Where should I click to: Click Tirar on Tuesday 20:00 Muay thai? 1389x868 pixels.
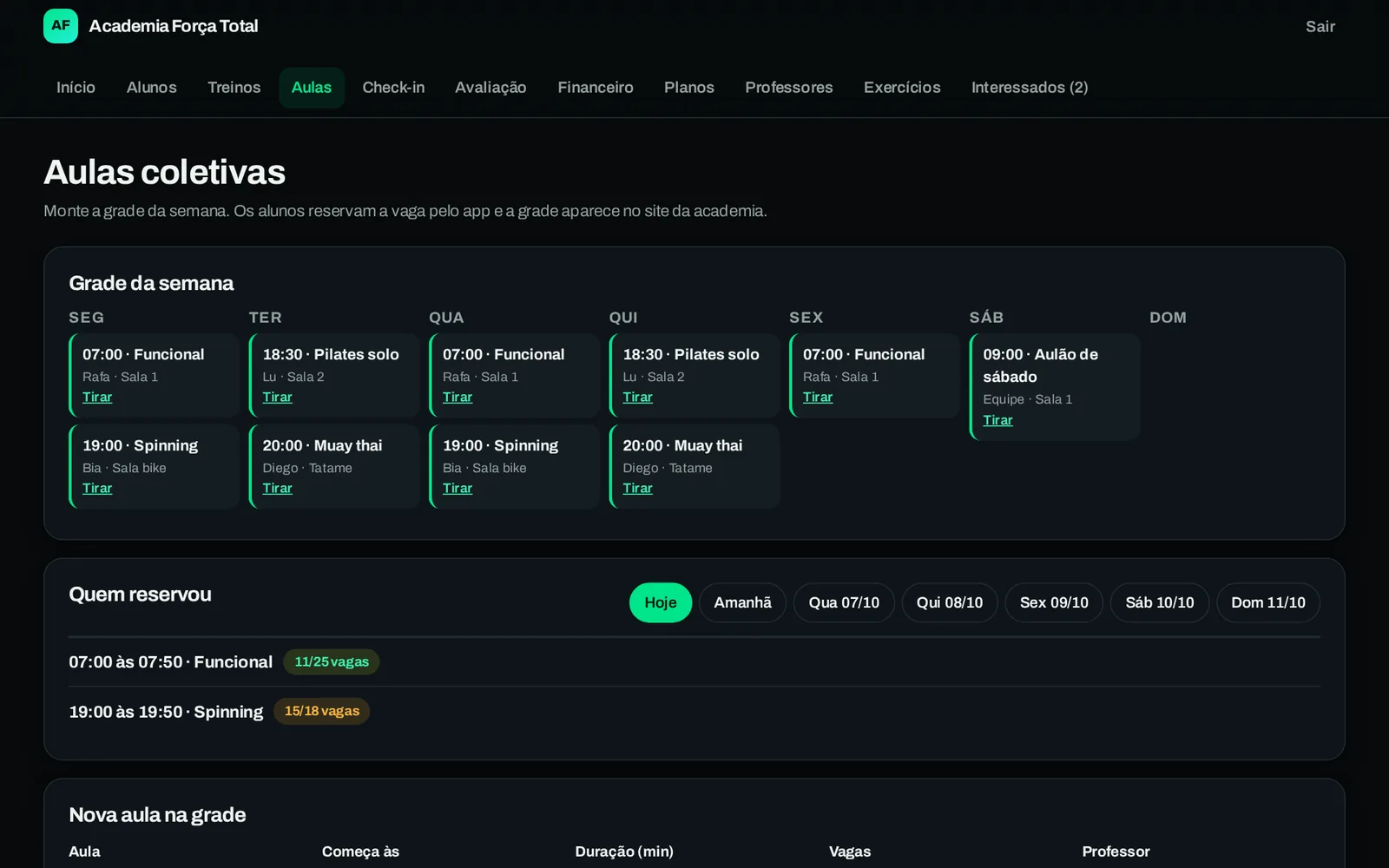pos(278,488)
